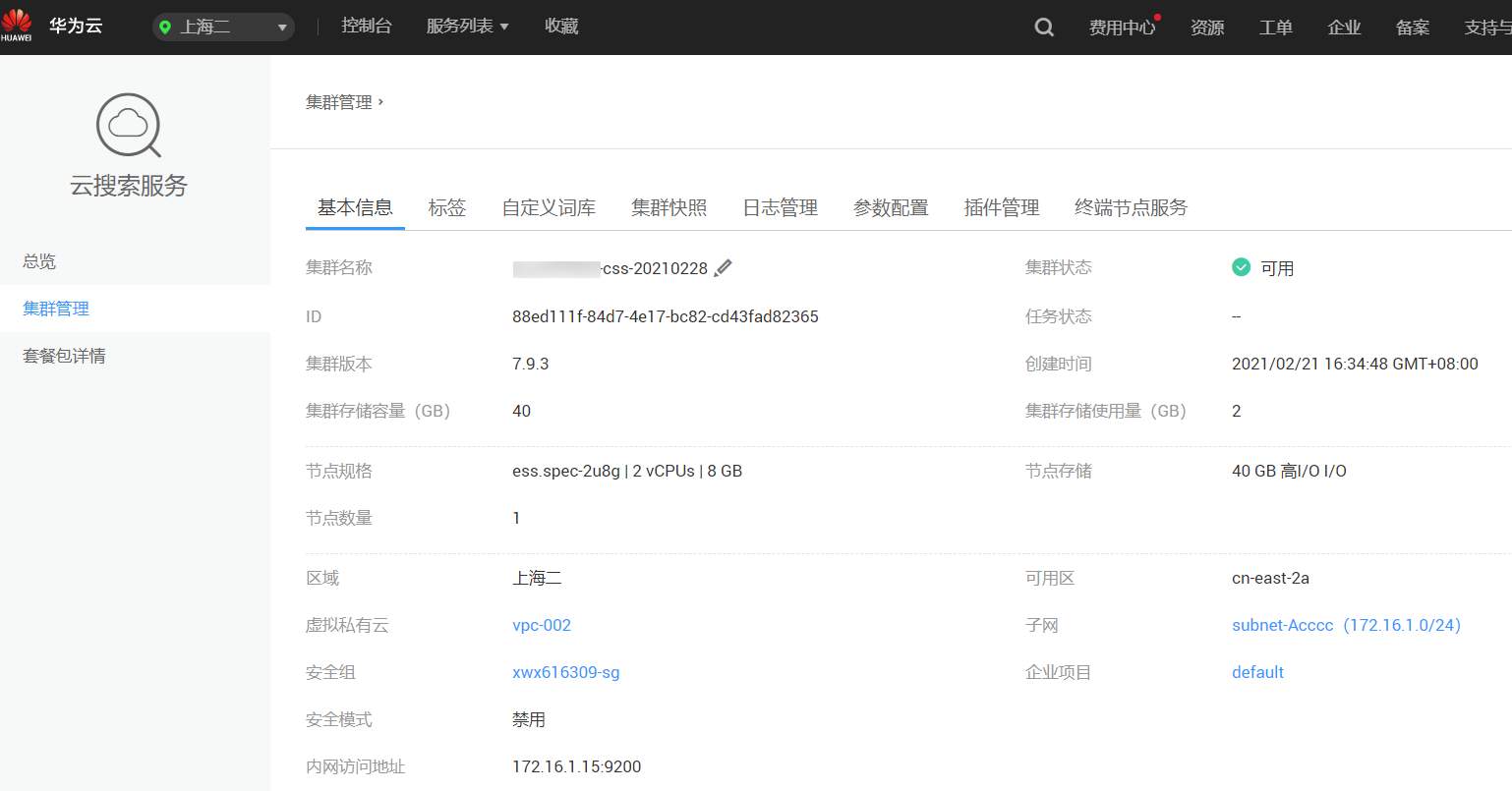The width and height of the screenshot is (1512, 791).
Task: Expand the 服务列表 dropdown
Action: [467, 27]
